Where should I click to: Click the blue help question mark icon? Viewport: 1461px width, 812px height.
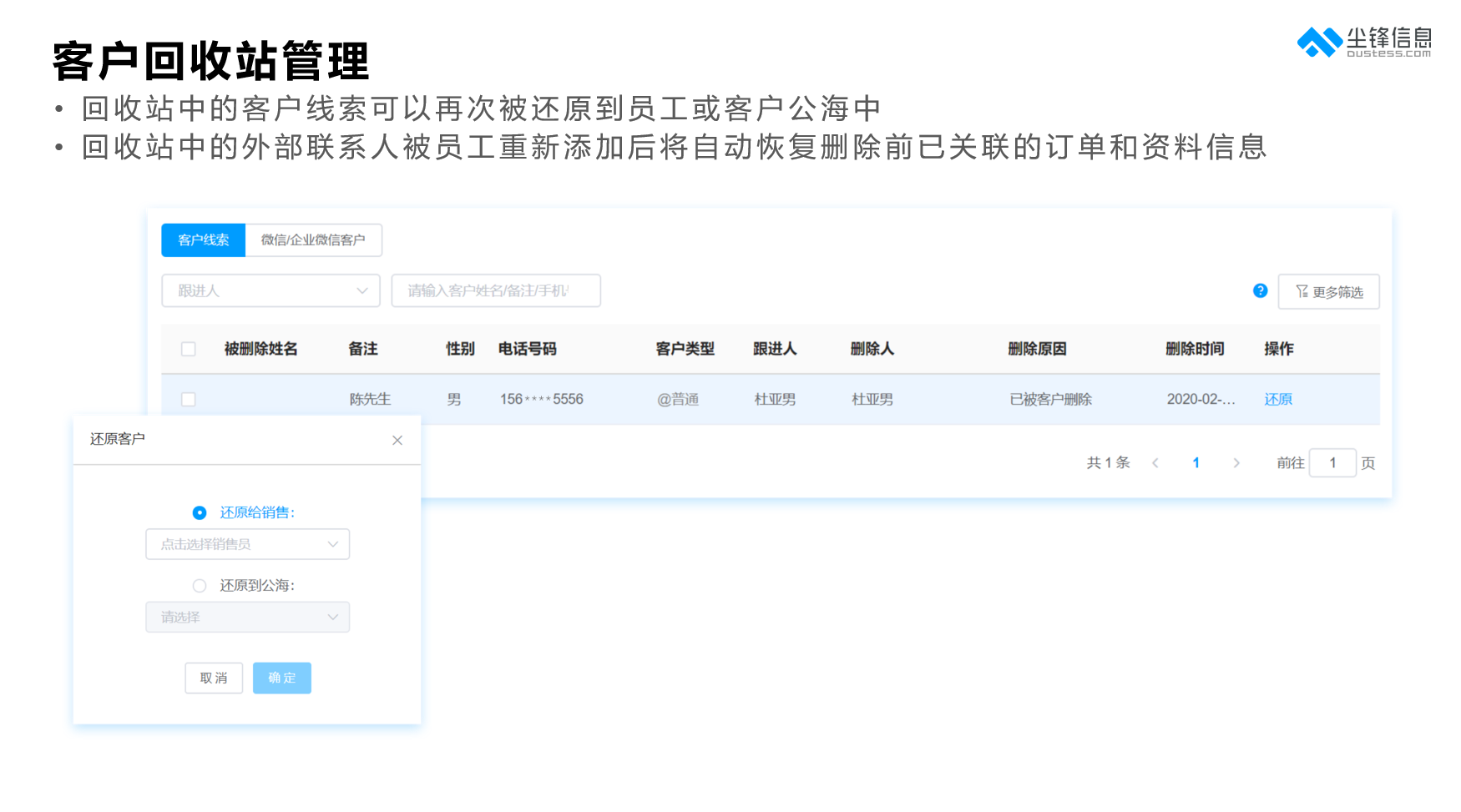pyautogui.click(x=1260, y=290)
